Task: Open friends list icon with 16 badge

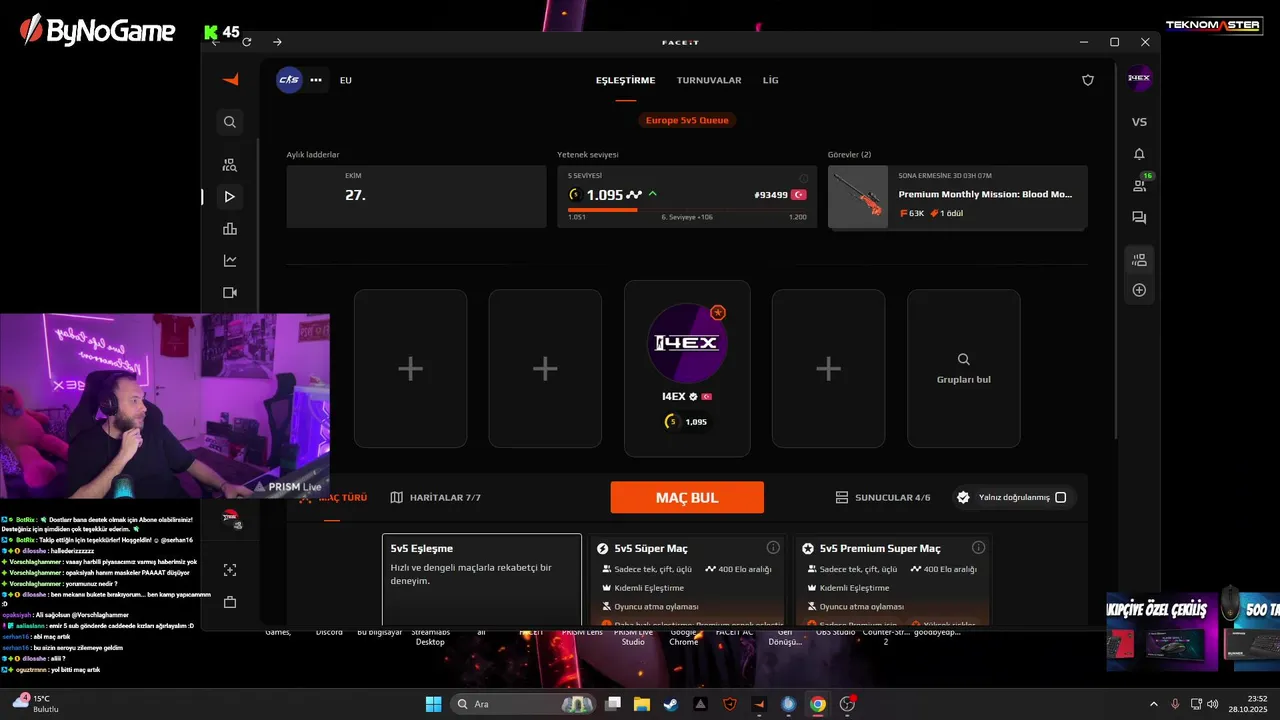Action: (x=1139, y=185)
